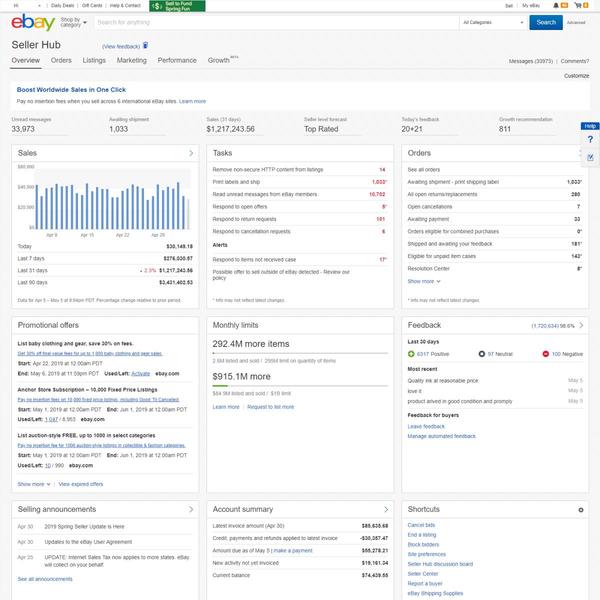Click the eBay logo
Viewport: 600px width, 600px height.
pos(33,23)
